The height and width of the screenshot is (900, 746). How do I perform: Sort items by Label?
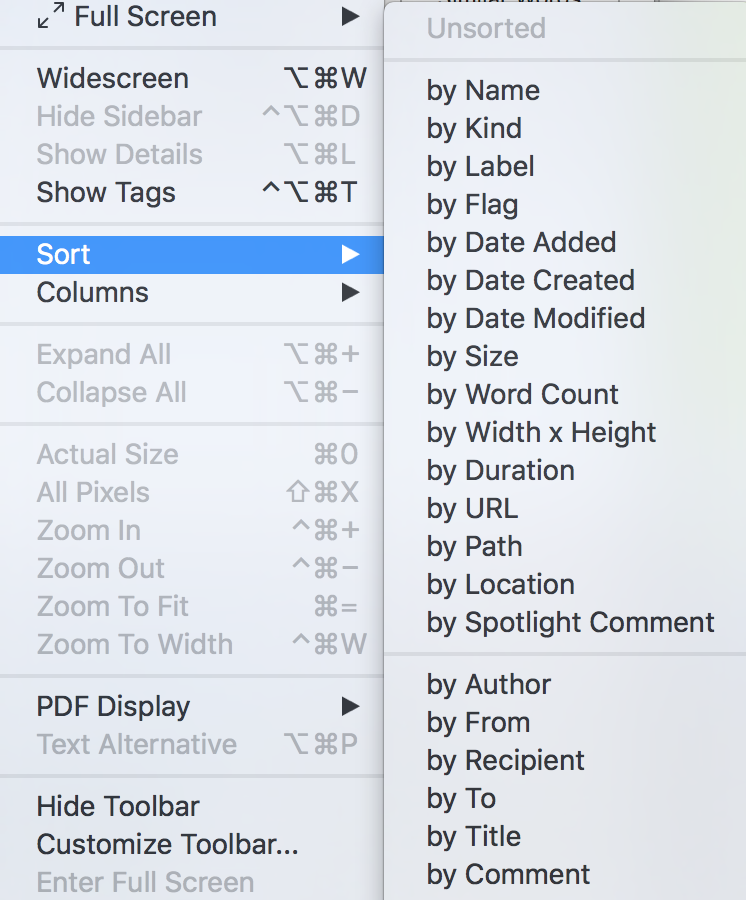pyautogui.click(x=565, y=166)
